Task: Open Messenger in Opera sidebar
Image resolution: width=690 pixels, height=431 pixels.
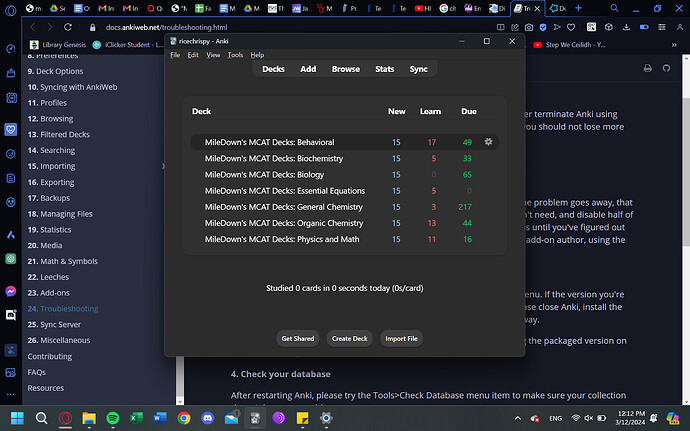Action: pyautogui.click(x=11, y=291)
